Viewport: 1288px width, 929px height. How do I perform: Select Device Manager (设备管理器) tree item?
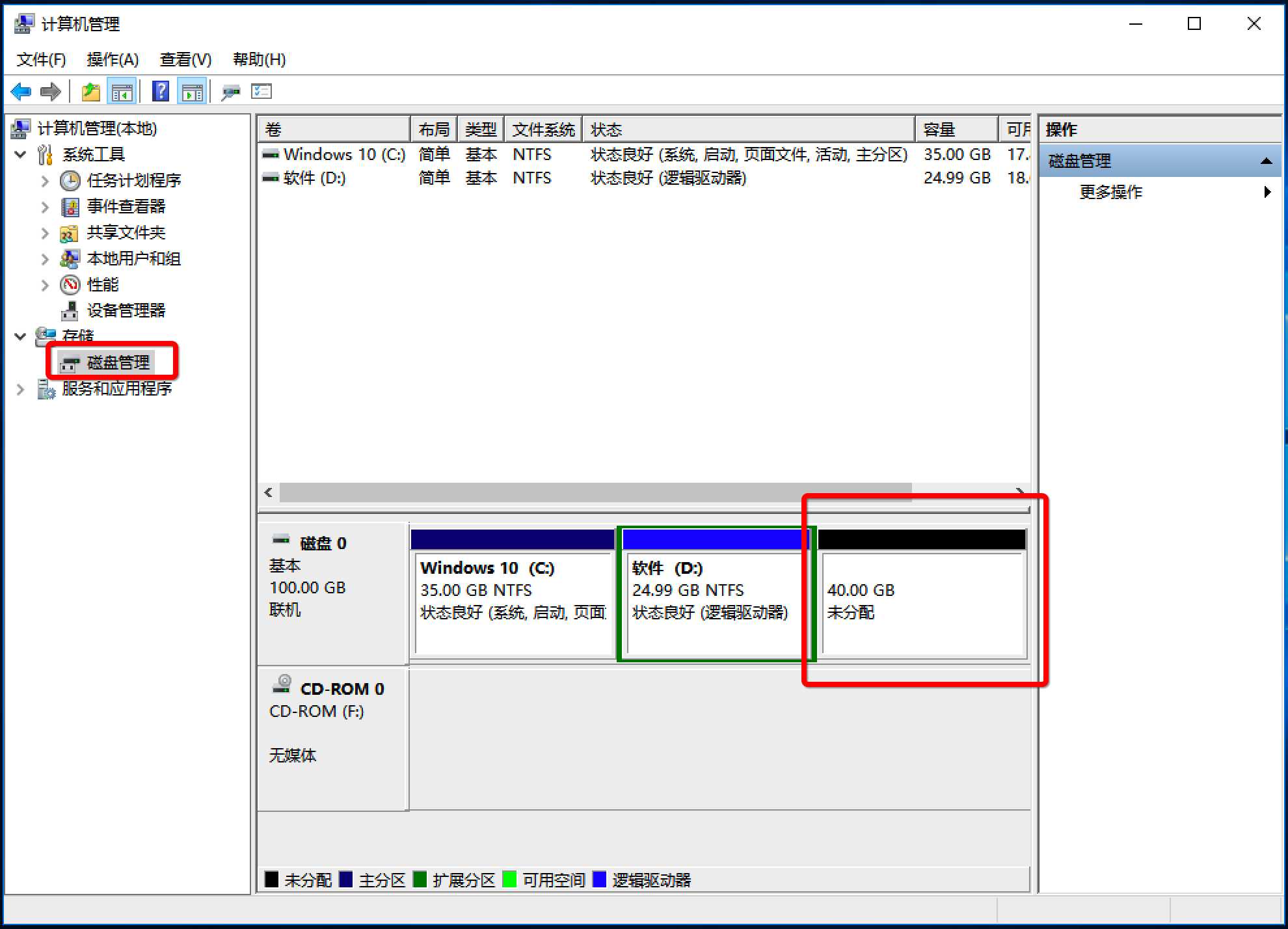coord(126,310)
